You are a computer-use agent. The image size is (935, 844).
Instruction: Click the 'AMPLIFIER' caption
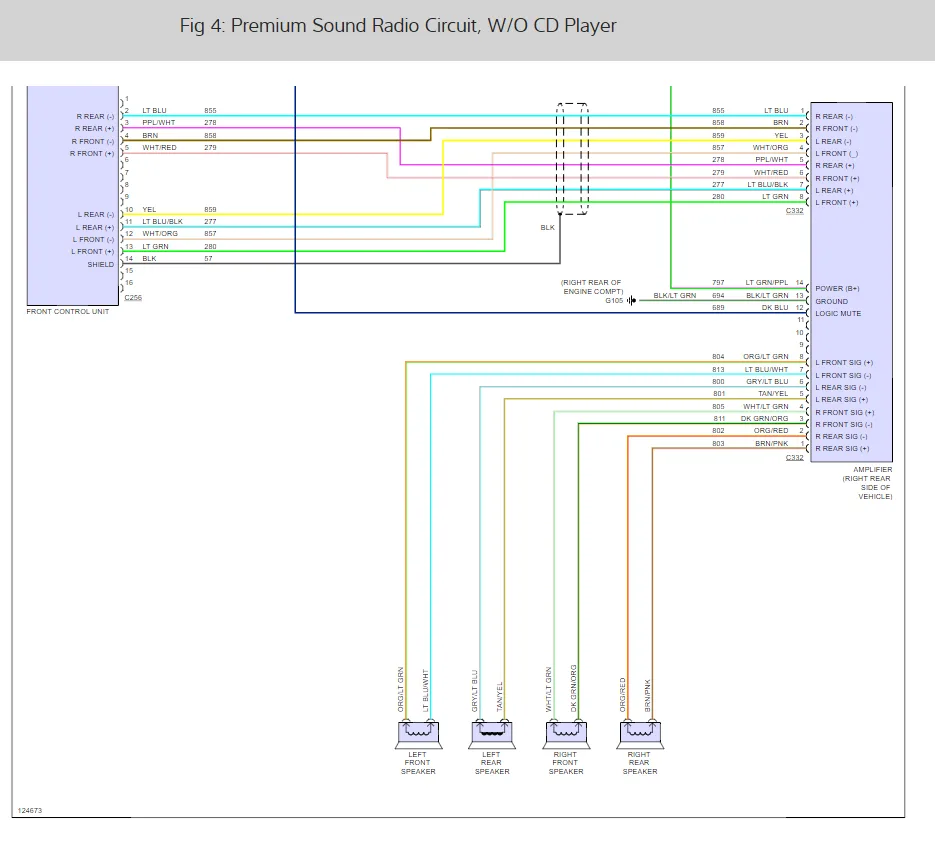[x=872, y=469]
